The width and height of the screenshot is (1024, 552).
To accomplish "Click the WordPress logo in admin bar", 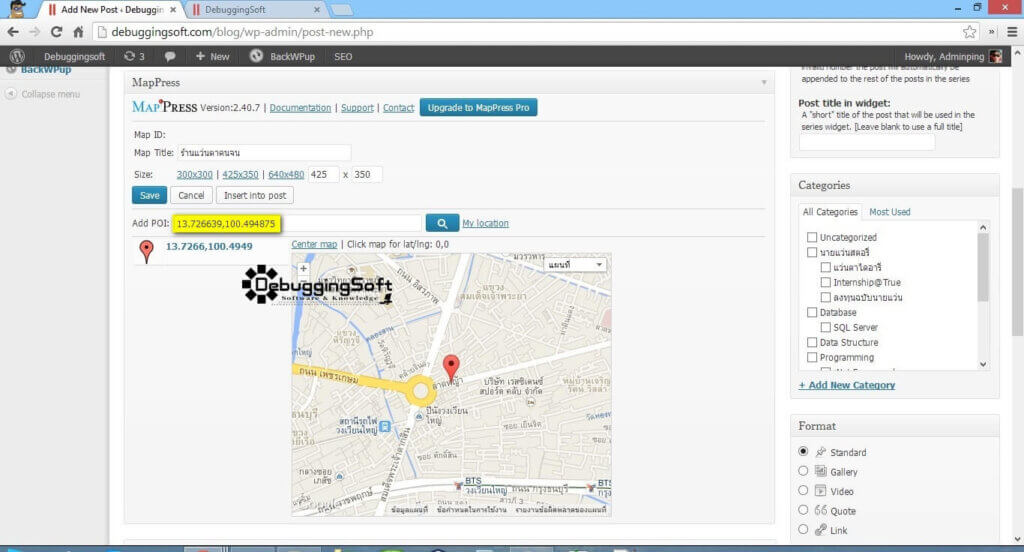I will pos(17,56).
